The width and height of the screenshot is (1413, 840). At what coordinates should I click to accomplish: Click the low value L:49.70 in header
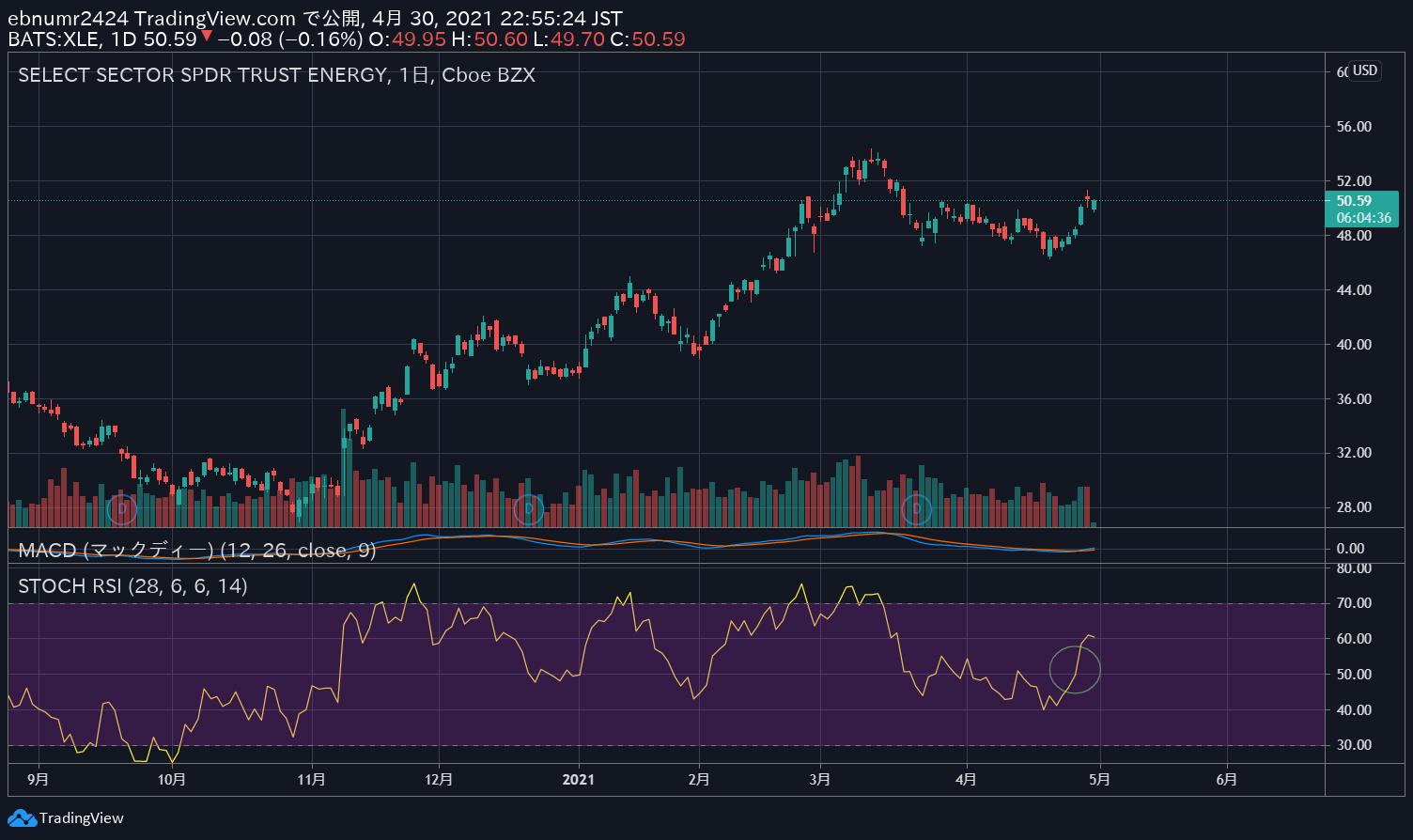[x=568, y=39]
